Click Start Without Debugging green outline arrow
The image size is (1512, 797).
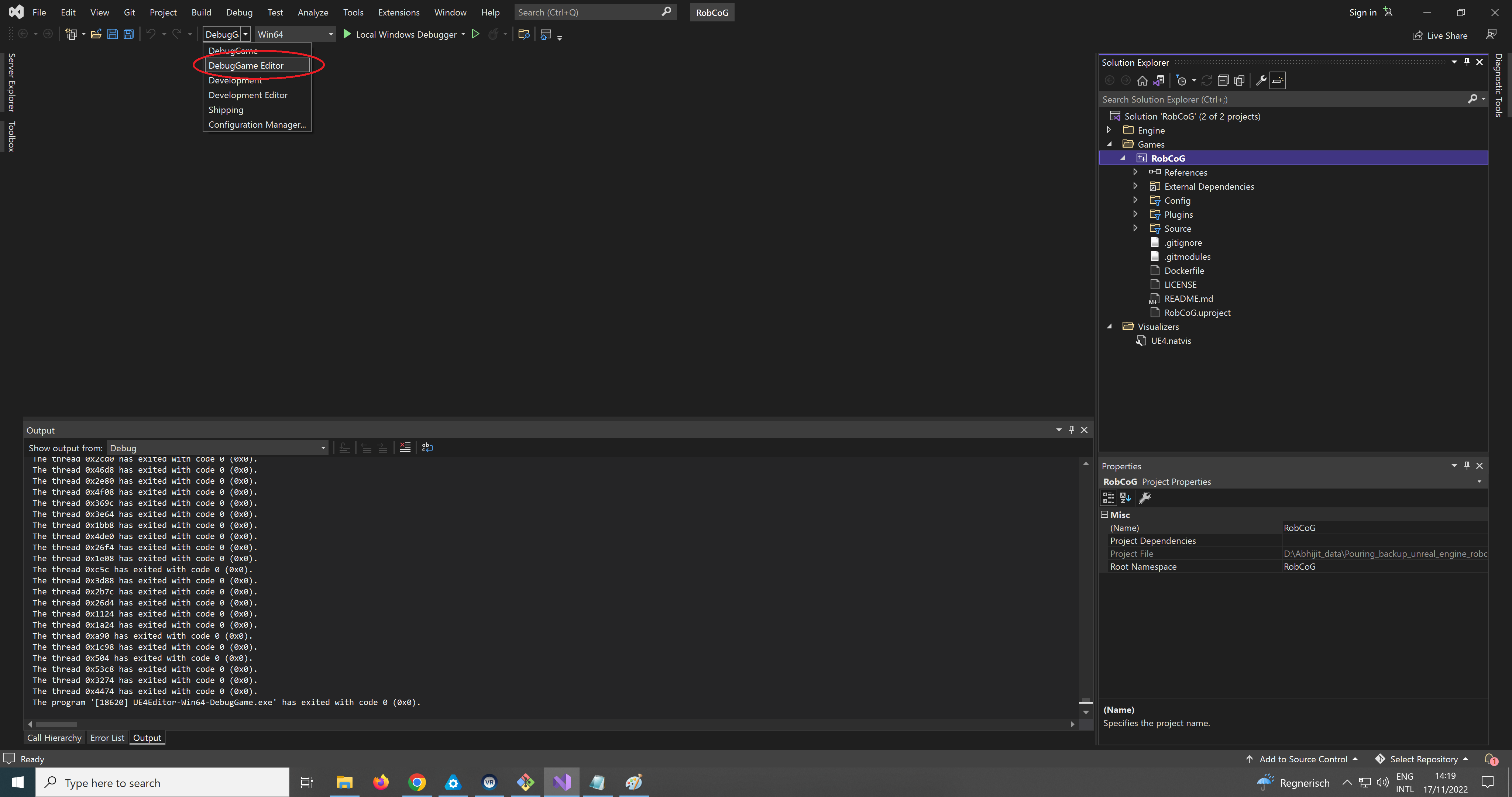[x=475, y=34]
